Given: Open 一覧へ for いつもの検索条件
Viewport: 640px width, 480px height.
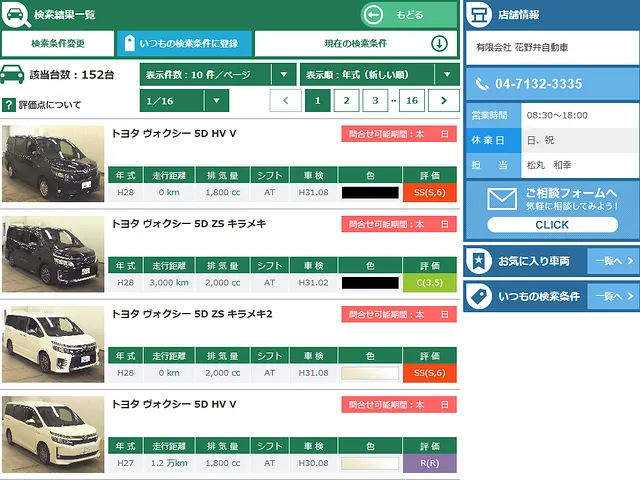Looking at the screenshot, I should [x=613, y=296].
